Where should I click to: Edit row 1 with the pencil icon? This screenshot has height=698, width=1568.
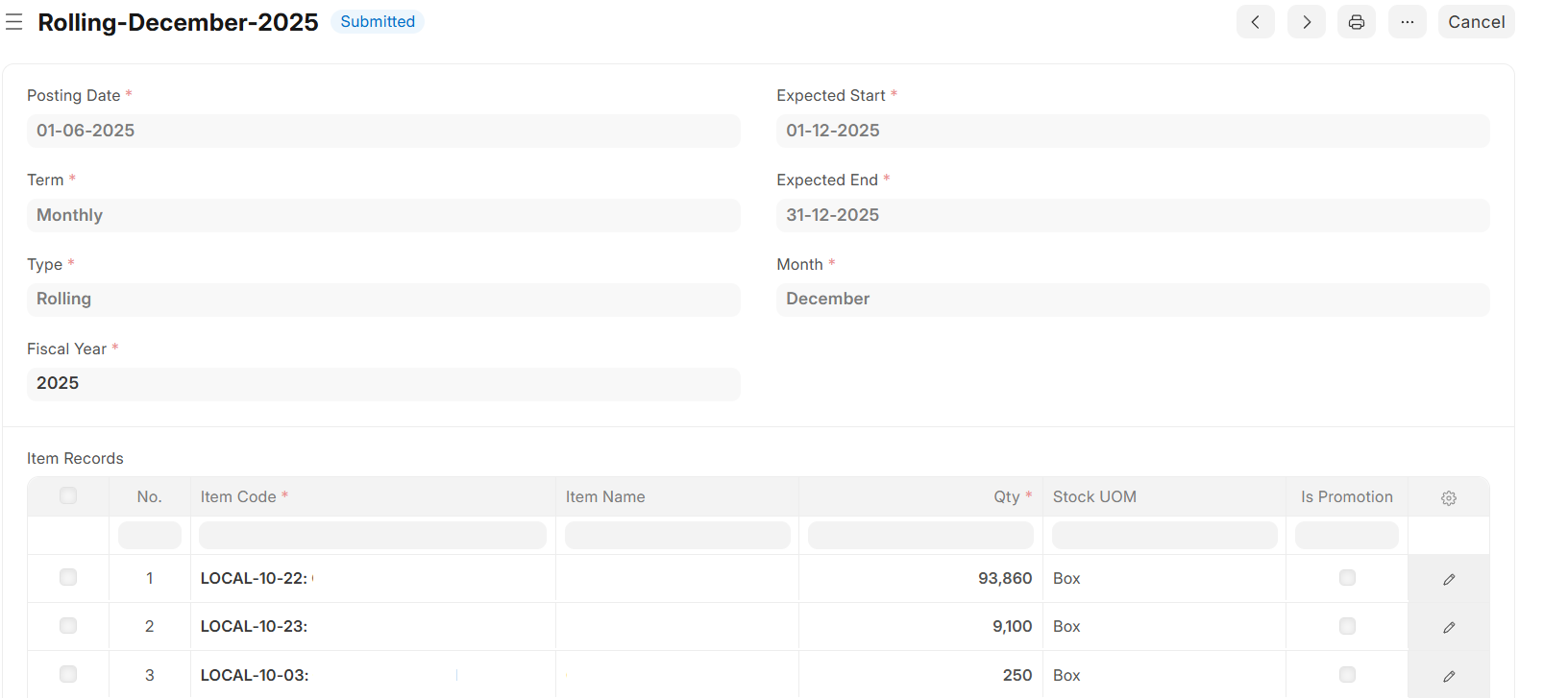click(x=1448, y=579)
